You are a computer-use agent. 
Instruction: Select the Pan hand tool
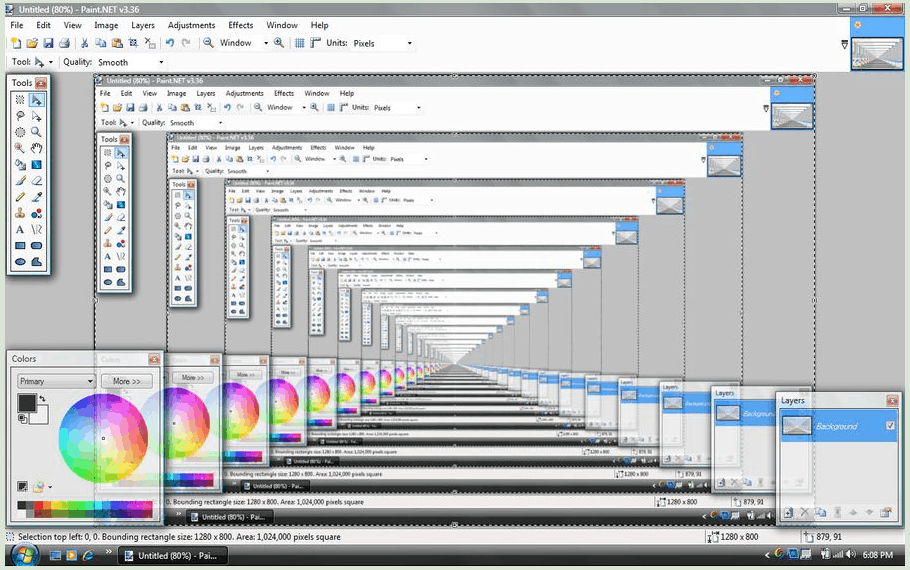[x=37, y=149]
